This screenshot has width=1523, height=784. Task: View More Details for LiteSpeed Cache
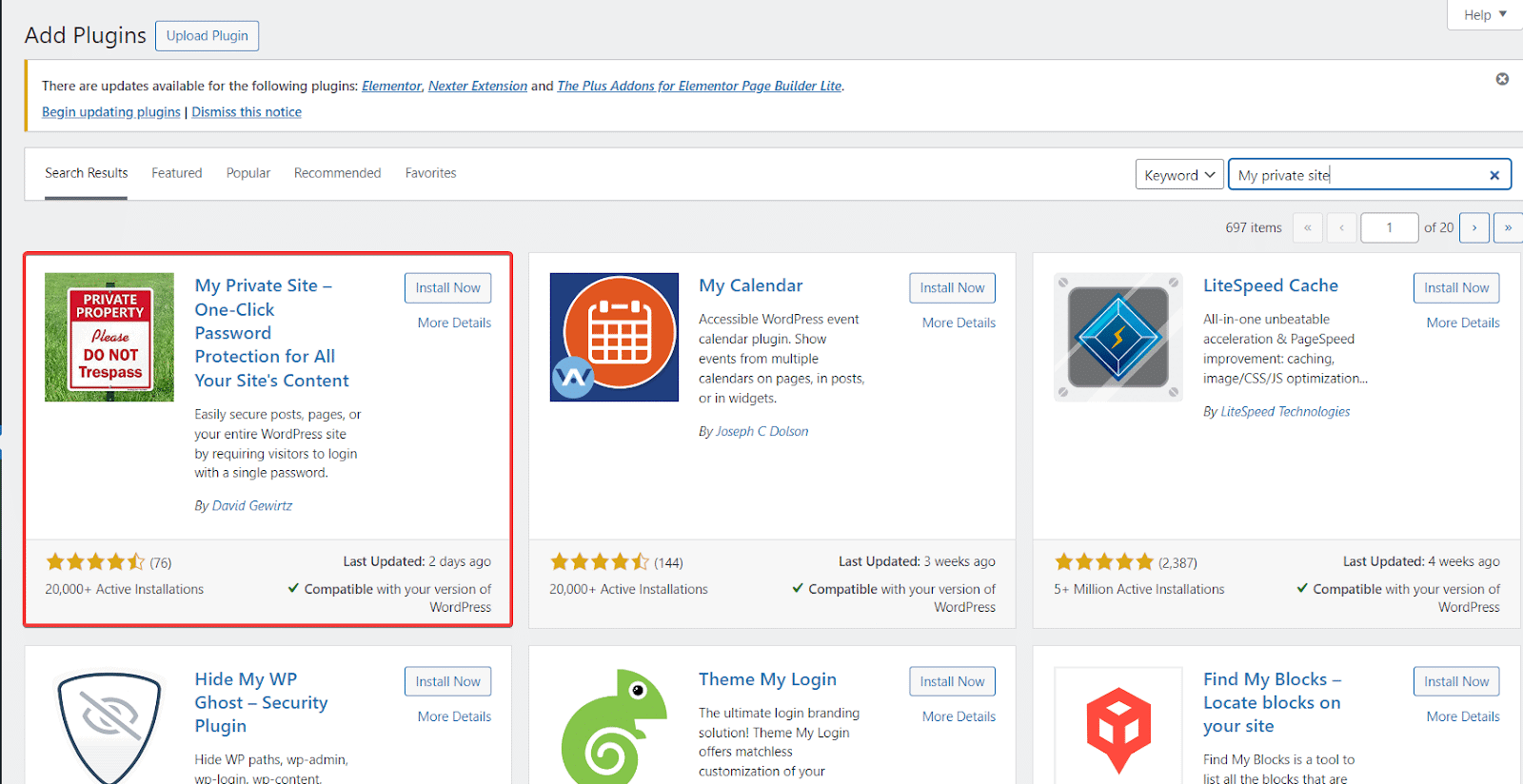point(1463,323)
